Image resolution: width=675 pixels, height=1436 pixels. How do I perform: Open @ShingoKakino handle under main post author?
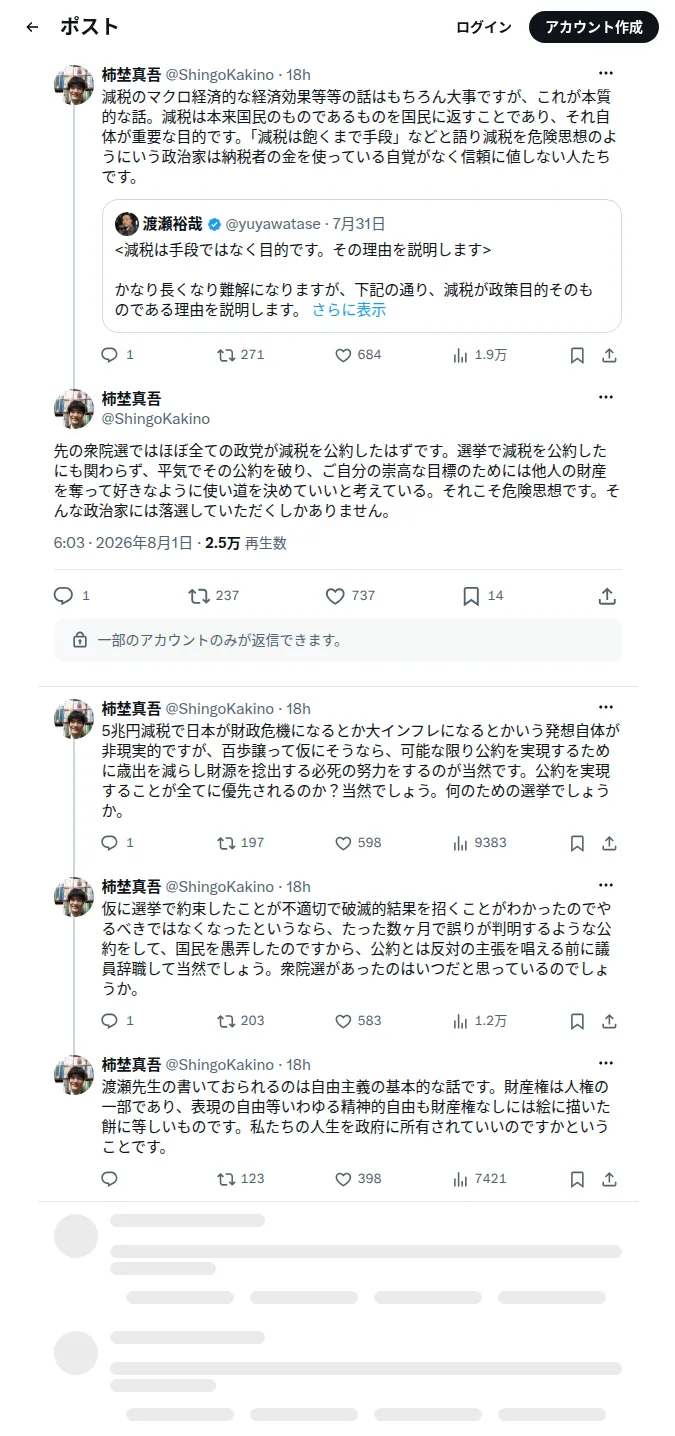pos(156,419)
